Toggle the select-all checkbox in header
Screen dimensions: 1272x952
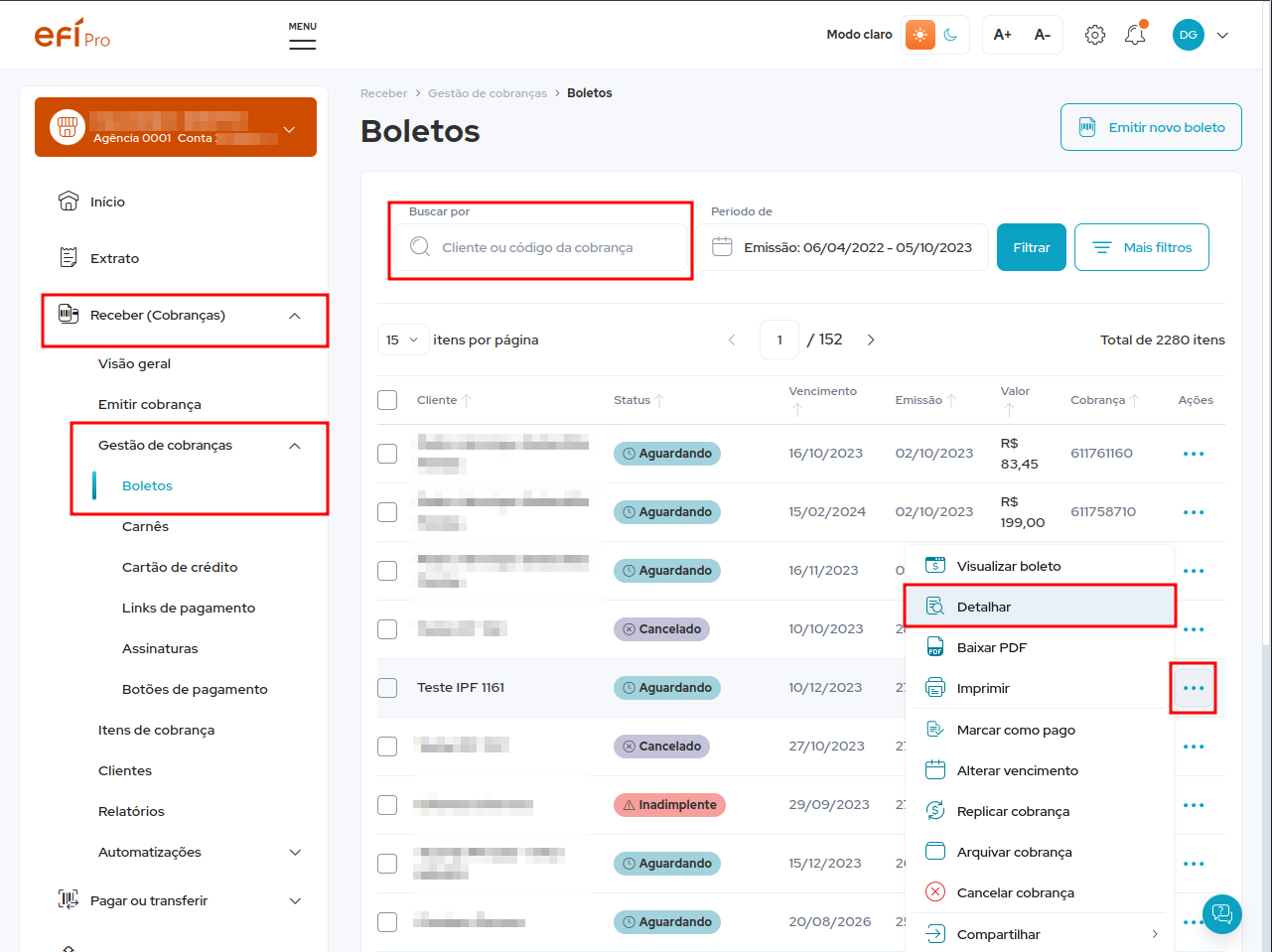[387, 400]
